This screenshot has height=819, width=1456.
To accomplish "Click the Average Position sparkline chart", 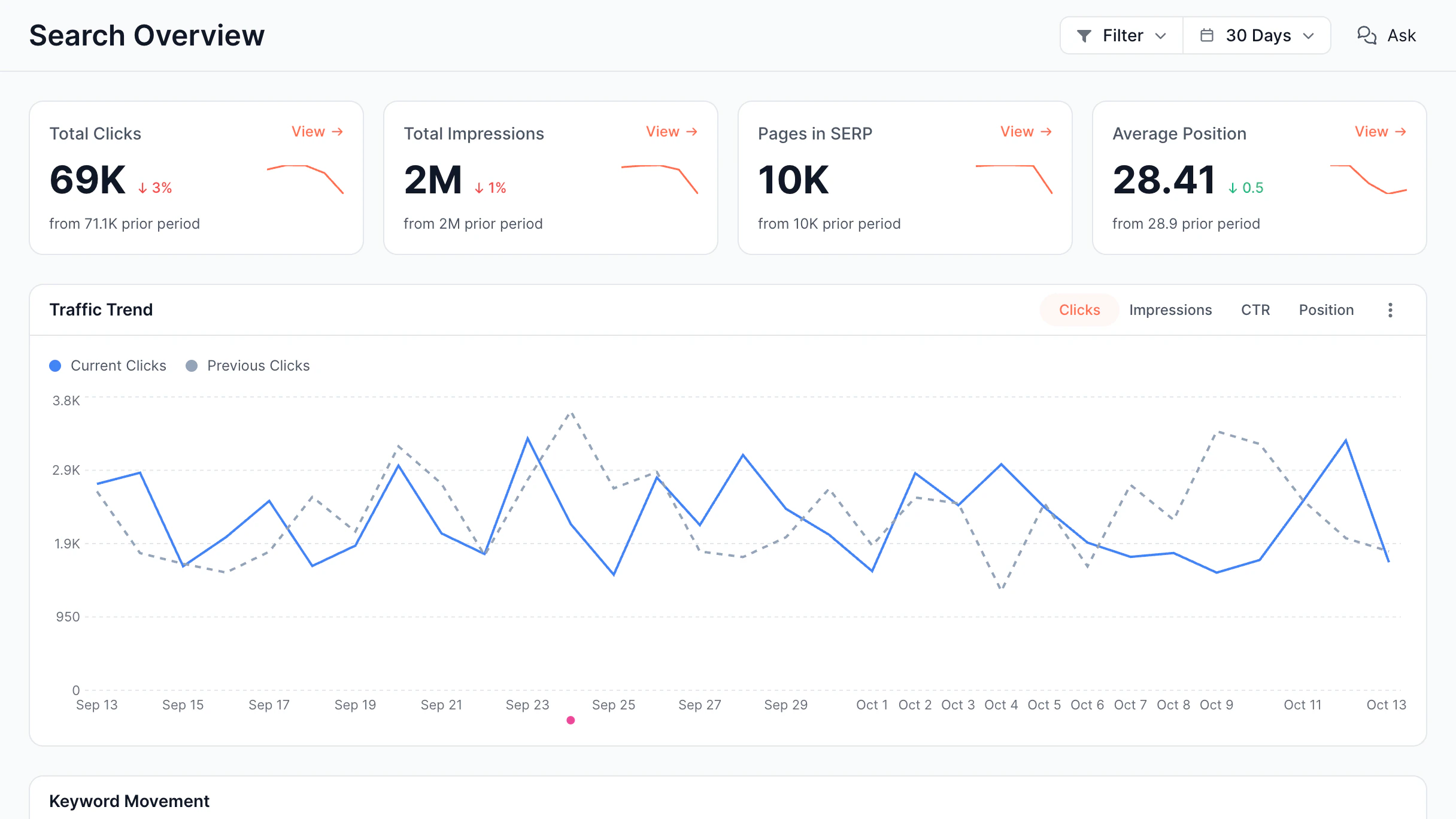I will tap(1369, 180).
